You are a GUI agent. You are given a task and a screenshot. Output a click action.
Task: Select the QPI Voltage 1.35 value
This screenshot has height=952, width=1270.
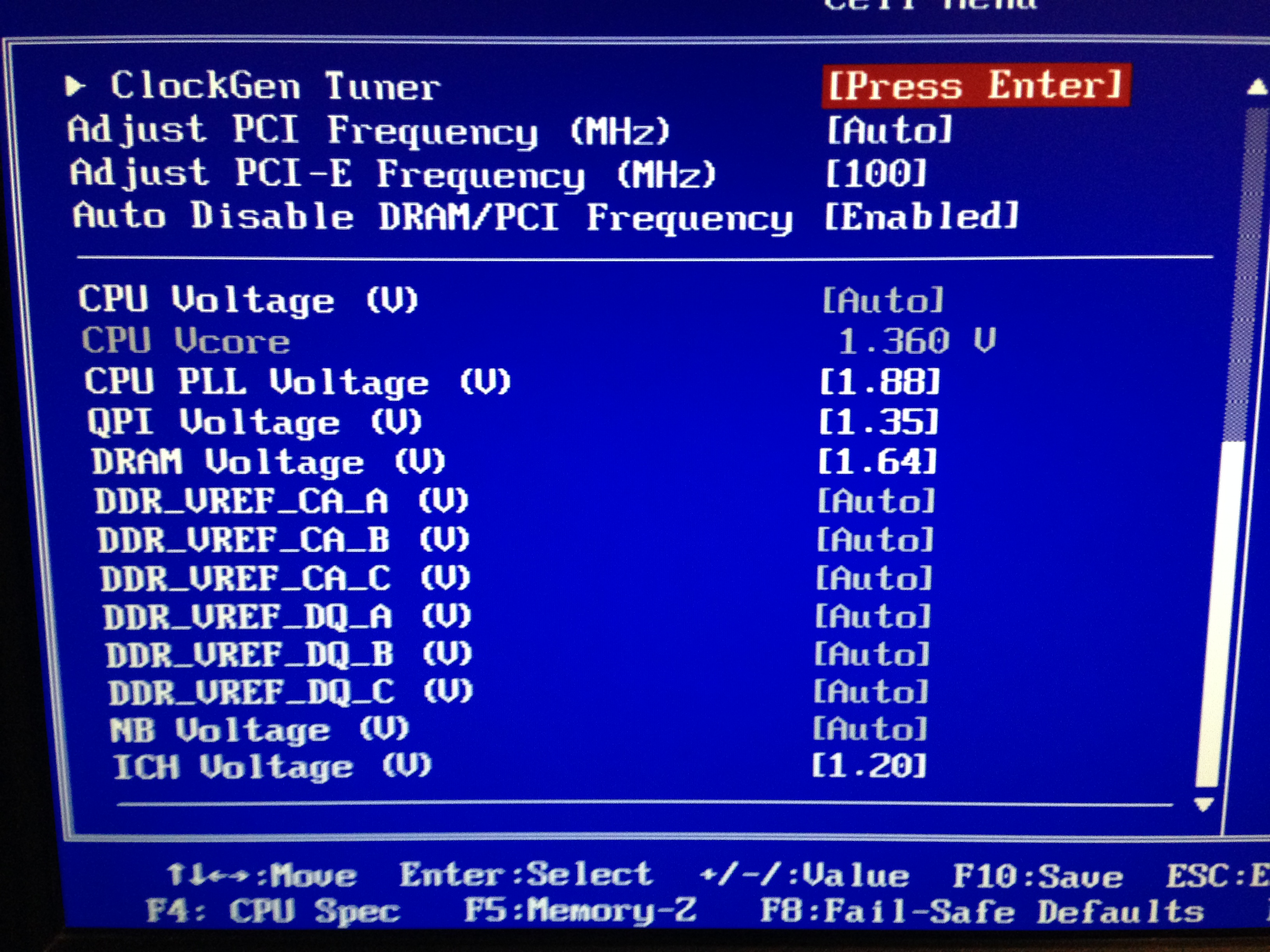(879, 422)
